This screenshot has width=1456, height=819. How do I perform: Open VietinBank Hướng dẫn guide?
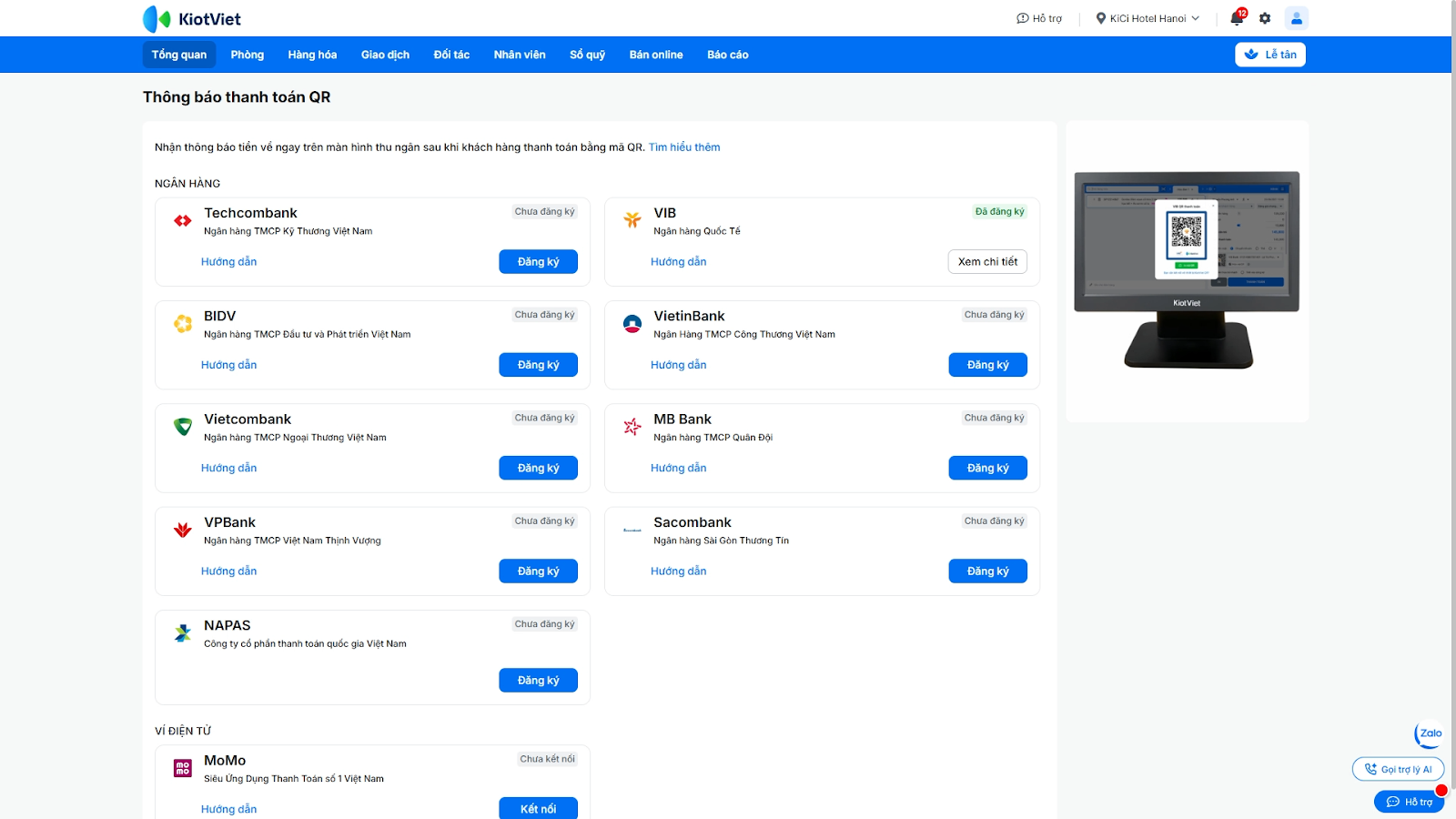tap(679, 365)
